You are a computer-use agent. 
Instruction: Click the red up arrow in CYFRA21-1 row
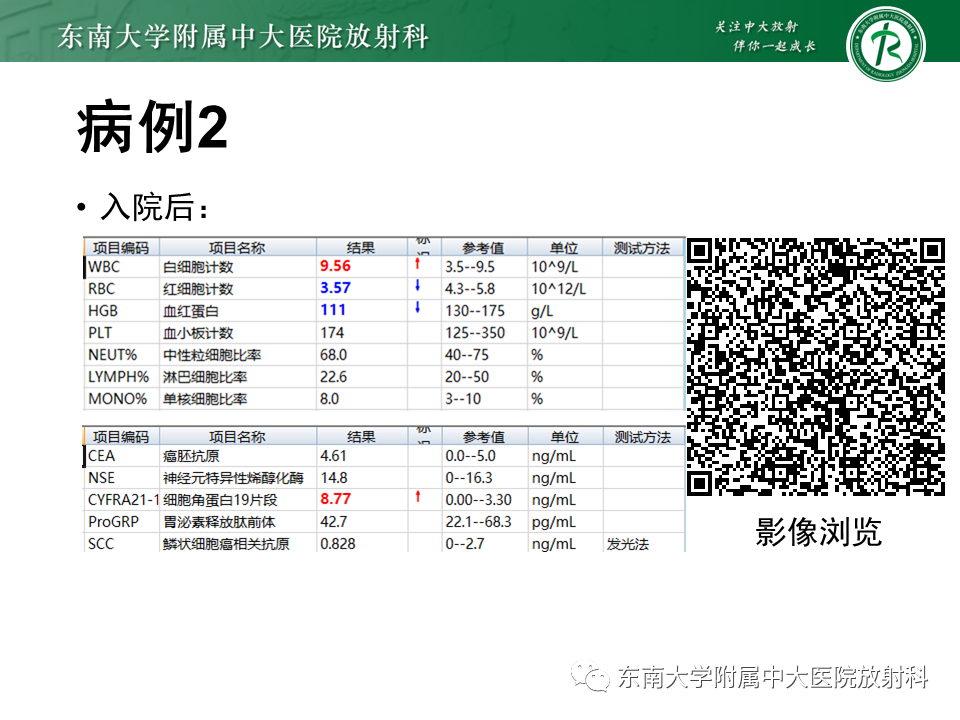418,497
